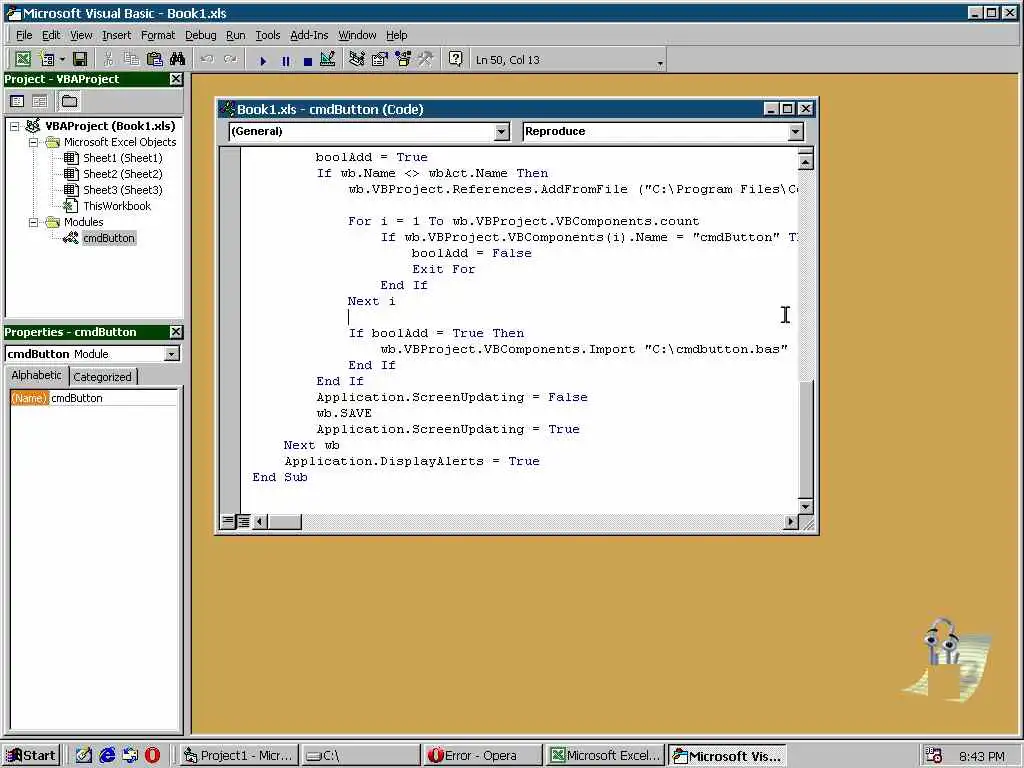The image size is (1024, 768).
Task: Open the Edit menu
Action: [51, 35]
